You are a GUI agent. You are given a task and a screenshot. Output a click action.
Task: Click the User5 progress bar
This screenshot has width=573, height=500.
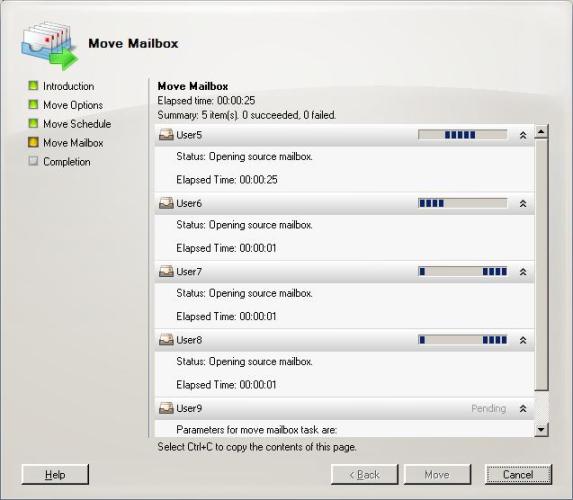[x=463, y=135]
